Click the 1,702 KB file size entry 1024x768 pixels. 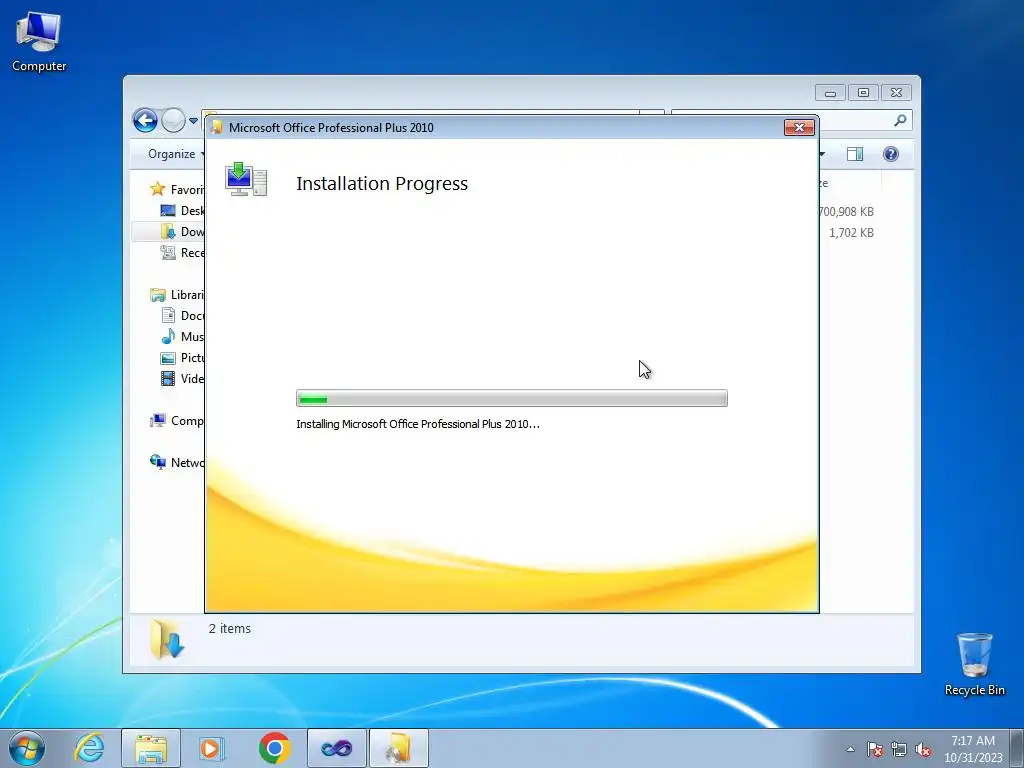(851, 232)
